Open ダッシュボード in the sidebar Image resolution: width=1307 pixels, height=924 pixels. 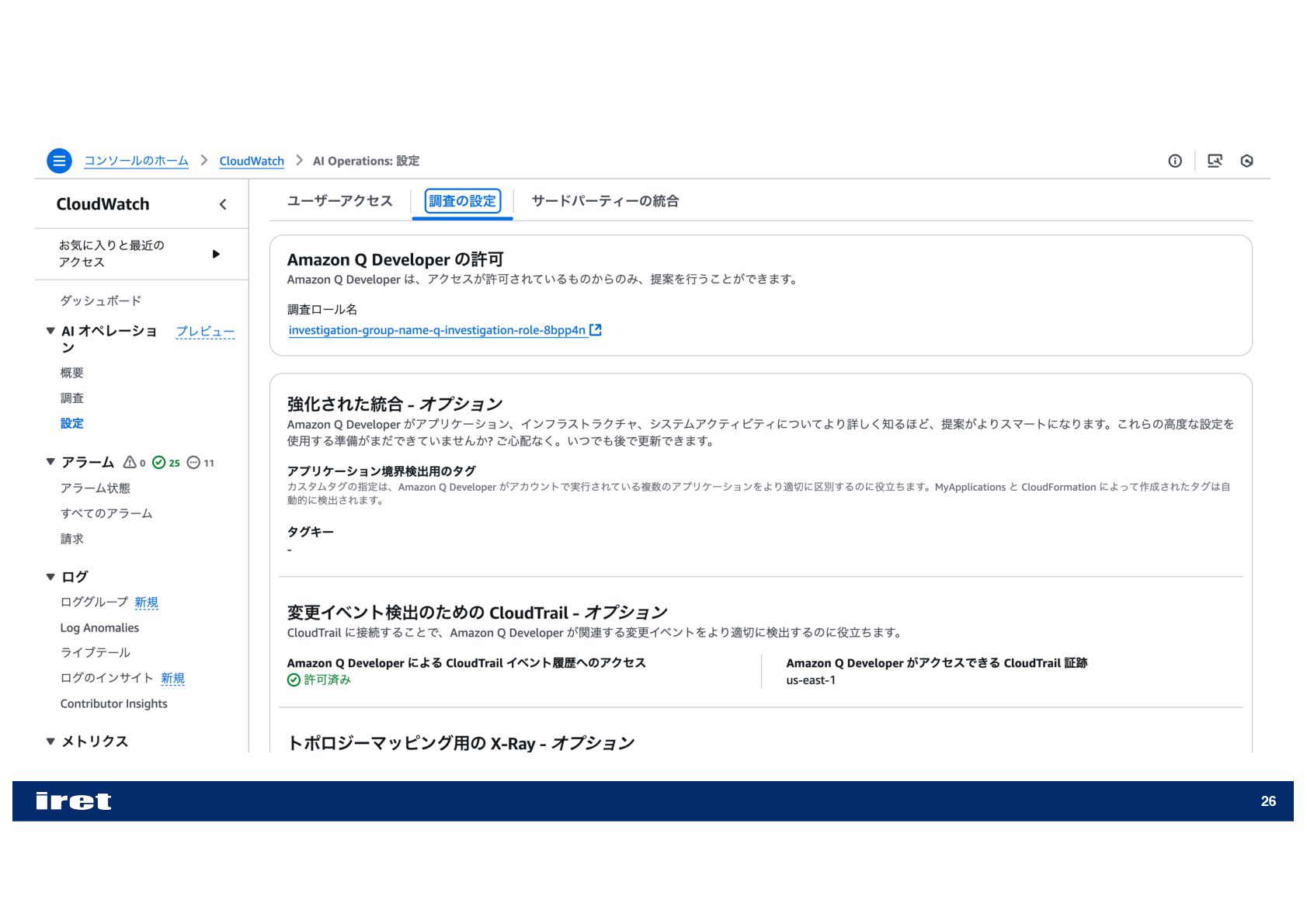tap(101, 300)
